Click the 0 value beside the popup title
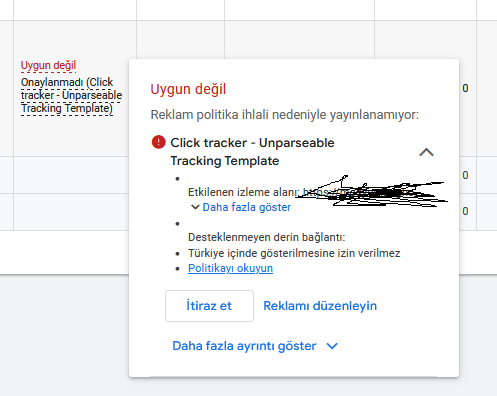The image size is (497, 396). click(465, 88)
